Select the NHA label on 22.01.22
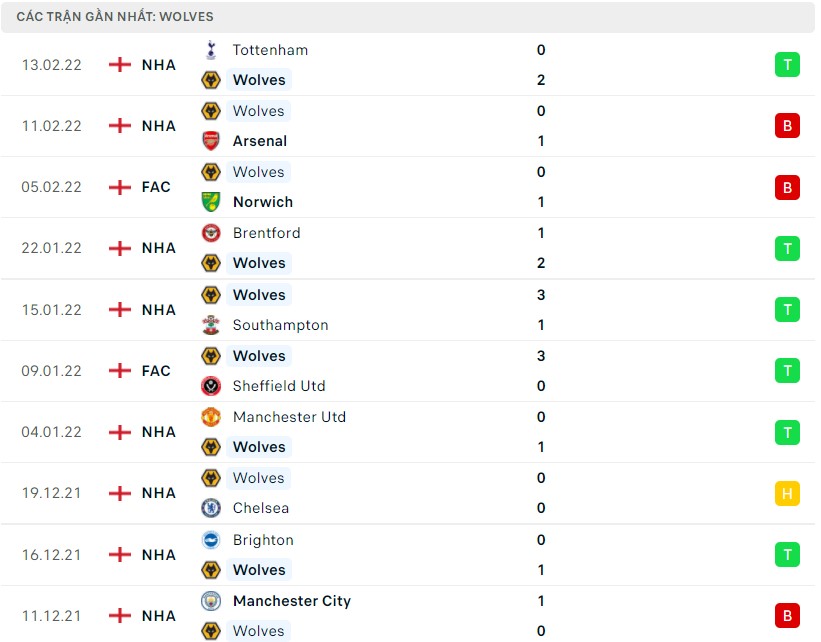 (158, 248)
